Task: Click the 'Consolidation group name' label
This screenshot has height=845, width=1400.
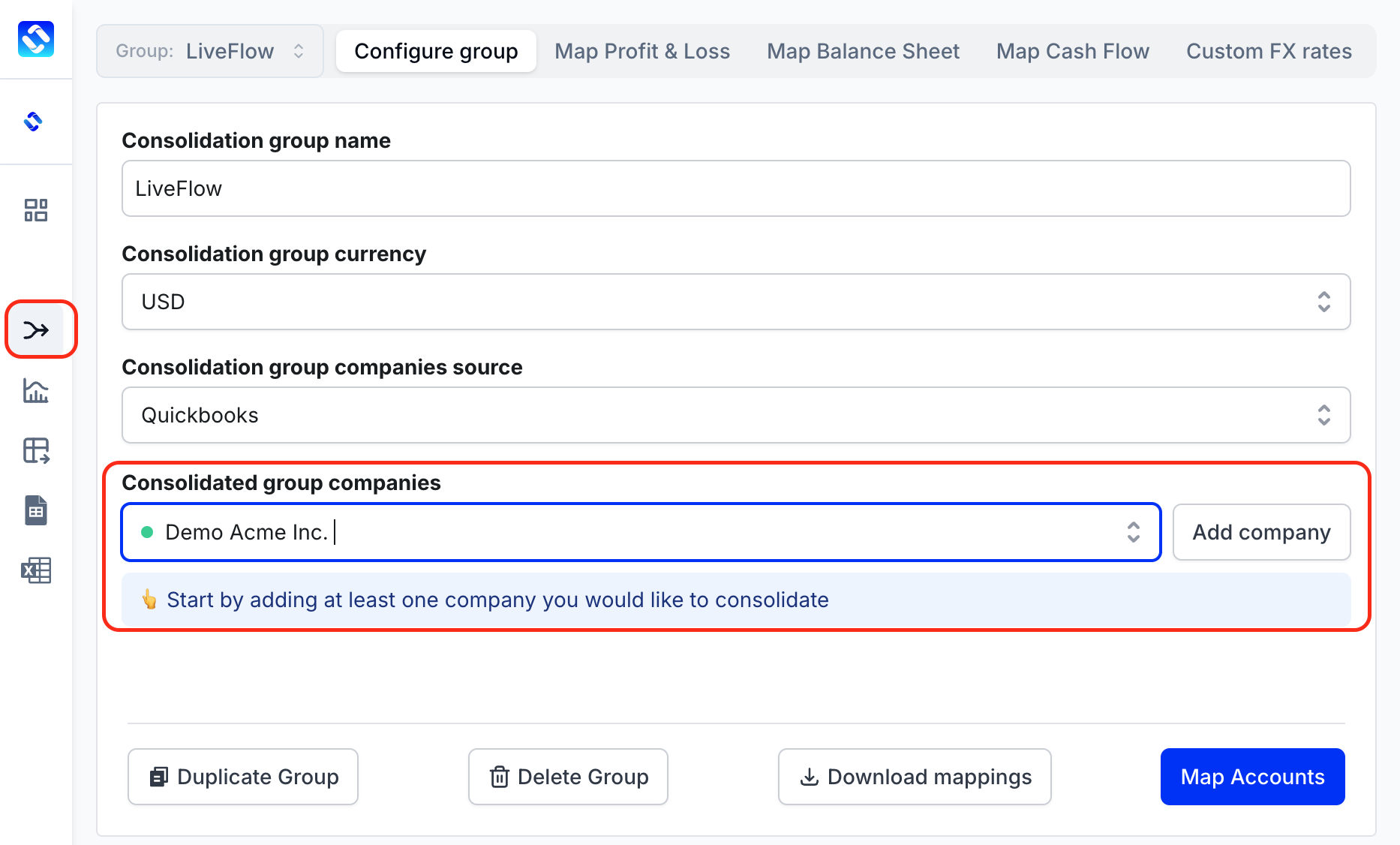Action: coord(256,140)
